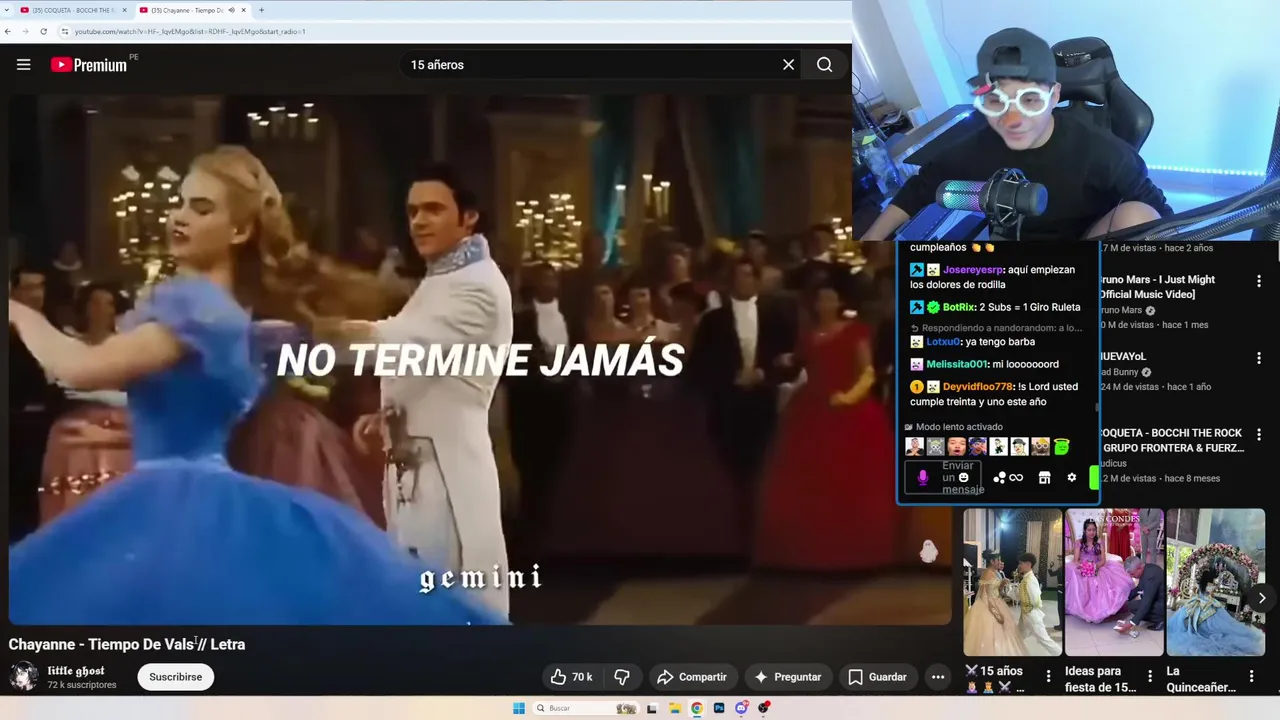Go back in the browser
This screenshot has width=1280, height=720.
9,31
